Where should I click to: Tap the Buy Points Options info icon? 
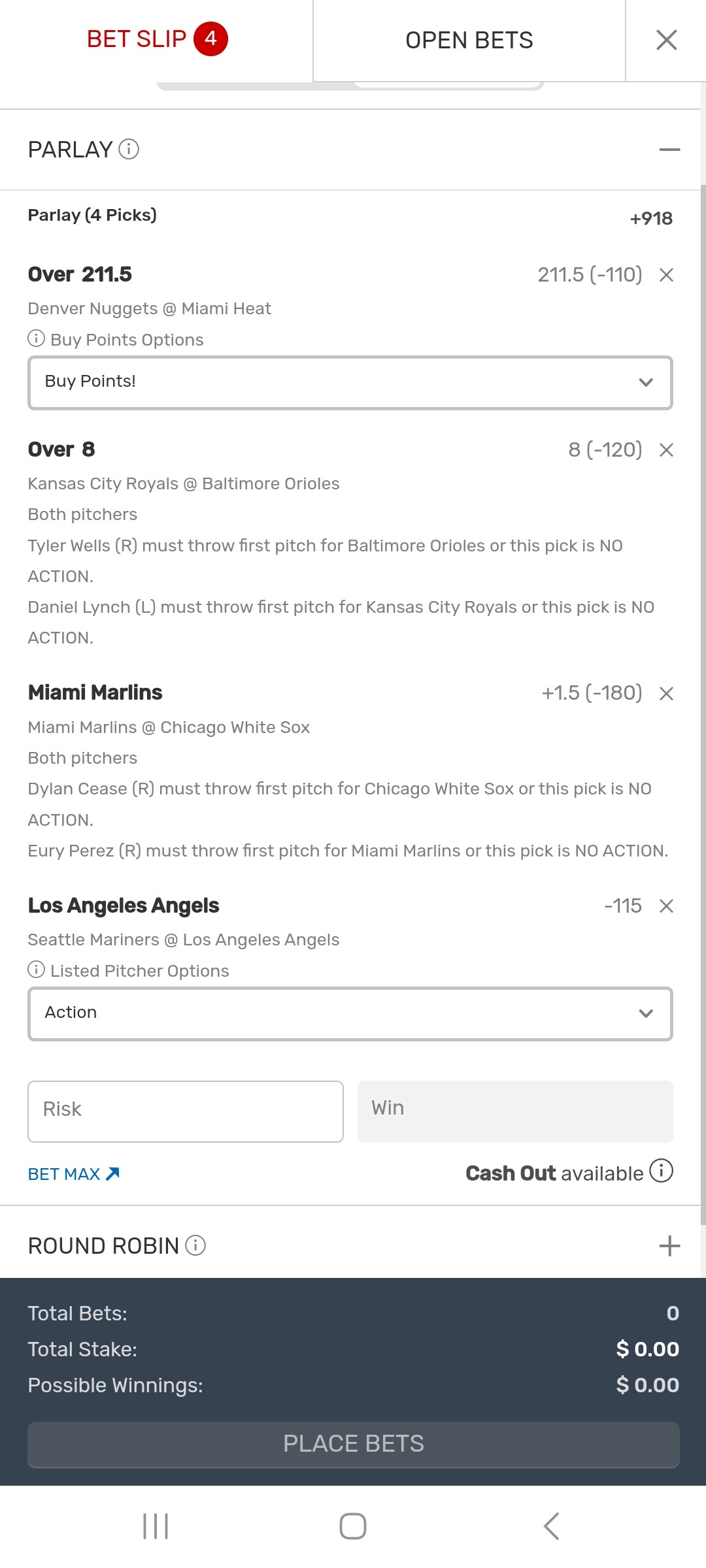pyautogui.click(x=36, y=338)
